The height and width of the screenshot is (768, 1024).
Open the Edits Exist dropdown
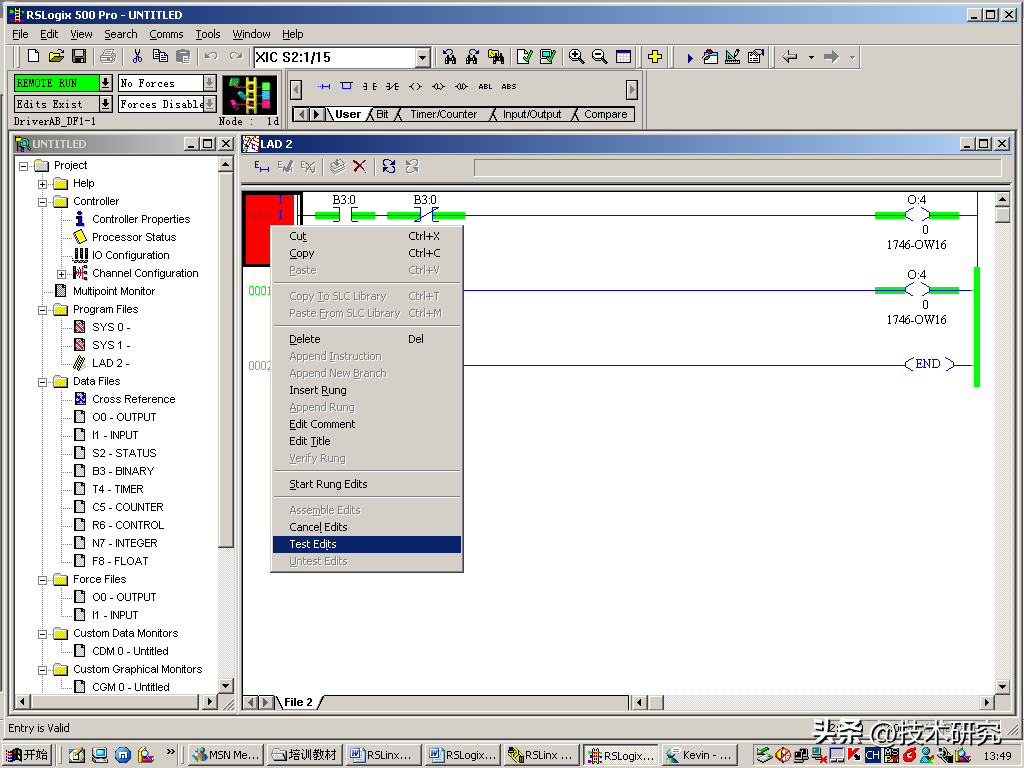tap(105, 104)
